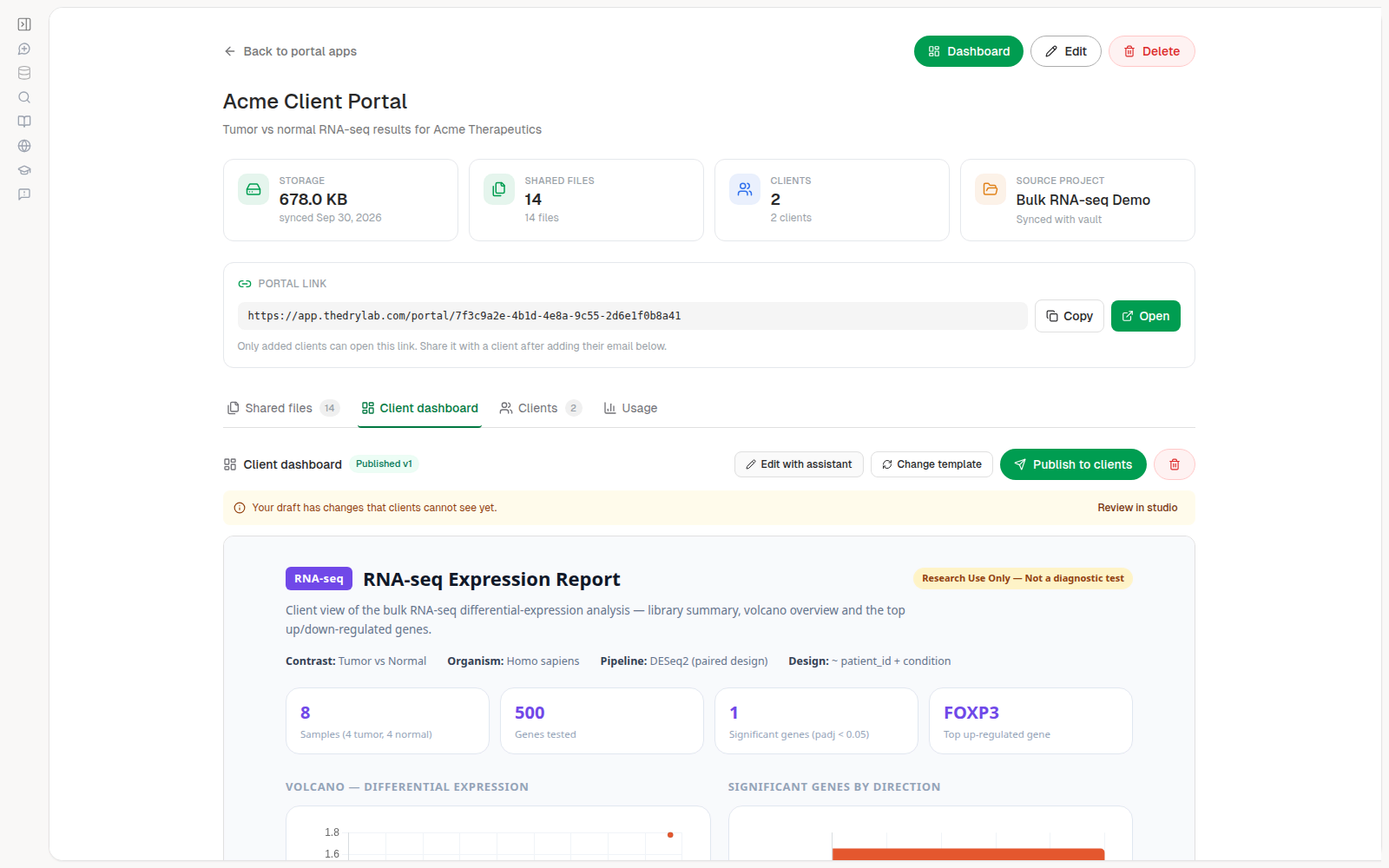The height and width of the screenshot is (868, 1389).
Task: Open the database icon in sidebar
Action: tap(24, 73)
